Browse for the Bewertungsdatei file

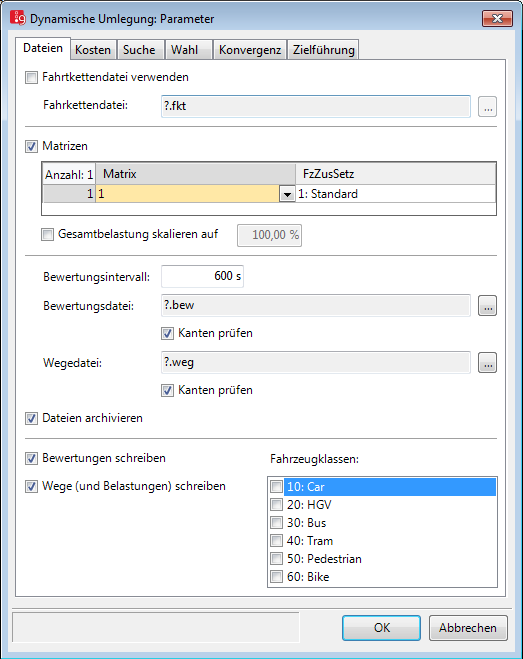click(x=487, y=306)
